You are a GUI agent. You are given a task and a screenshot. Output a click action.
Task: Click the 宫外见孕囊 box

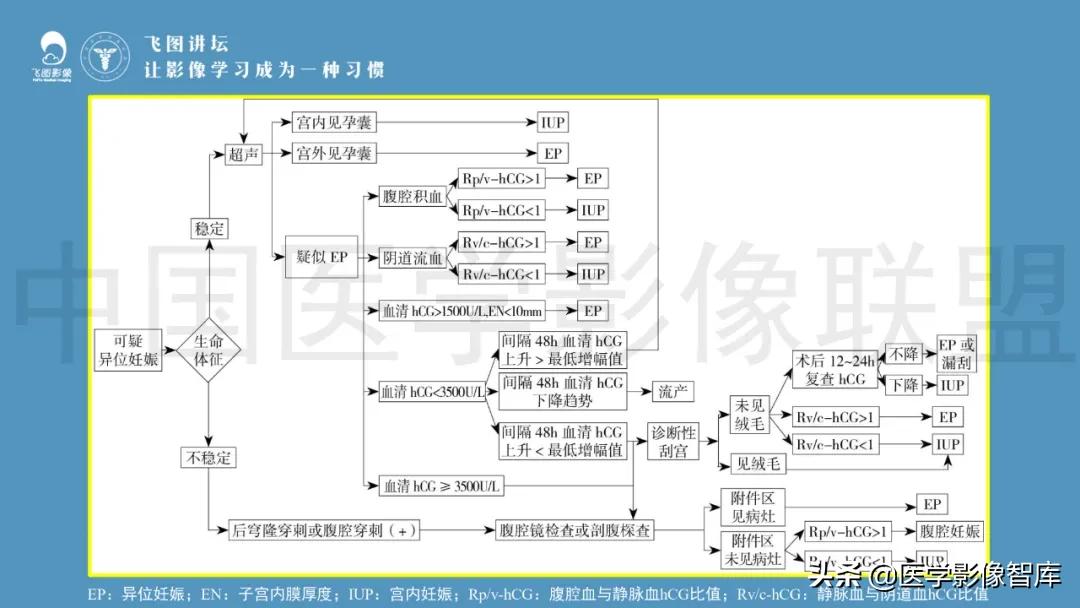(x=333, y=153)
